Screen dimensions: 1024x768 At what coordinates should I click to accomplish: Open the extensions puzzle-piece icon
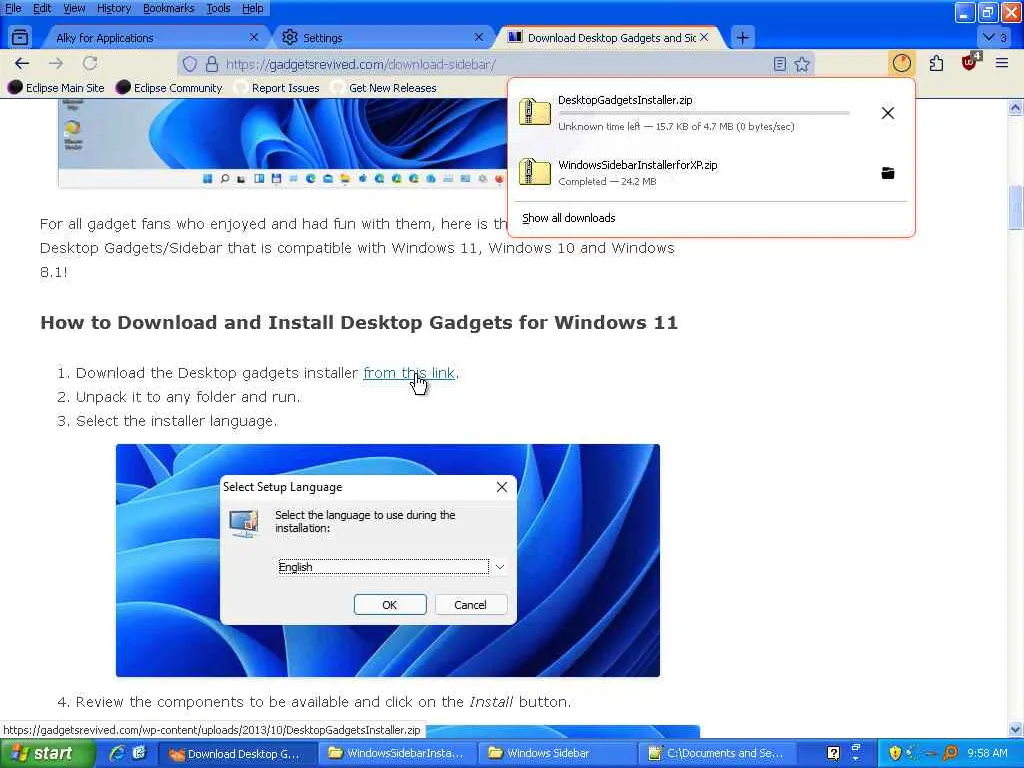pyautogui.click(x=936, y=63)
